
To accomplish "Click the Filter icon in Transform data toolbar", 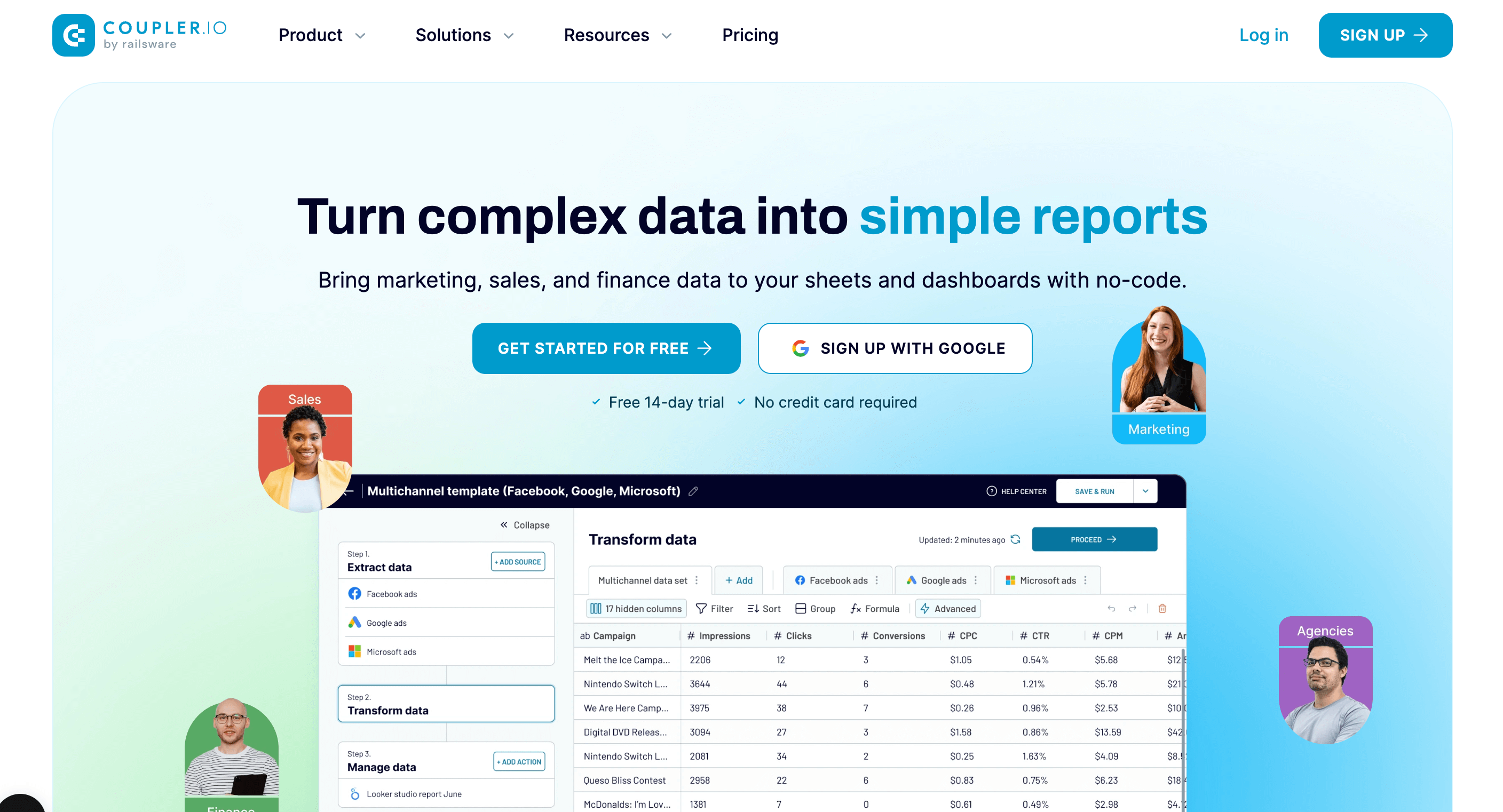I will (713, 608).
